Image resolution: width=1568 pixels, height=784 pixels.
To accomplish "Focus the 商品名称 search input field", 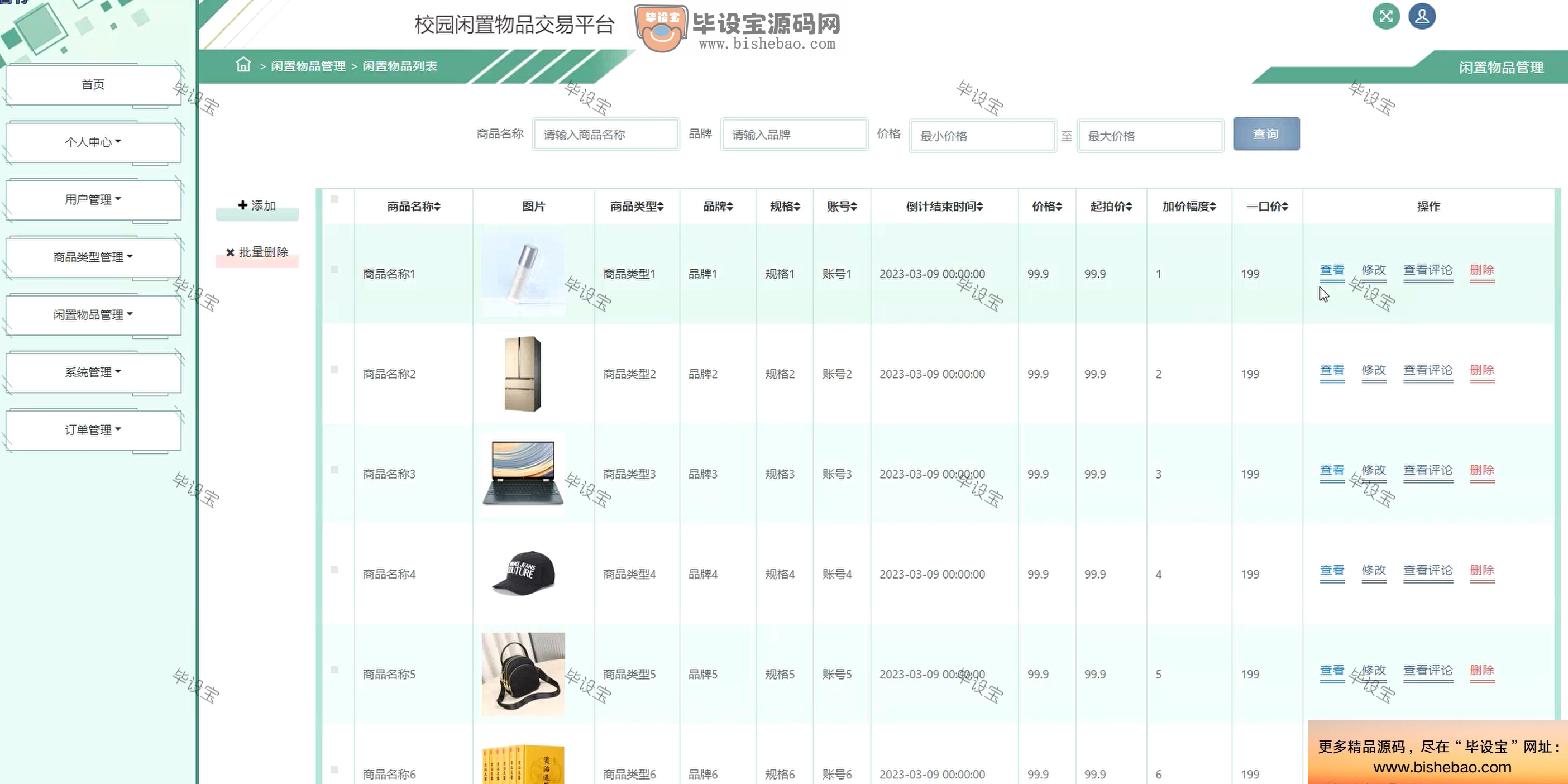I will click(x=606, y=135).
